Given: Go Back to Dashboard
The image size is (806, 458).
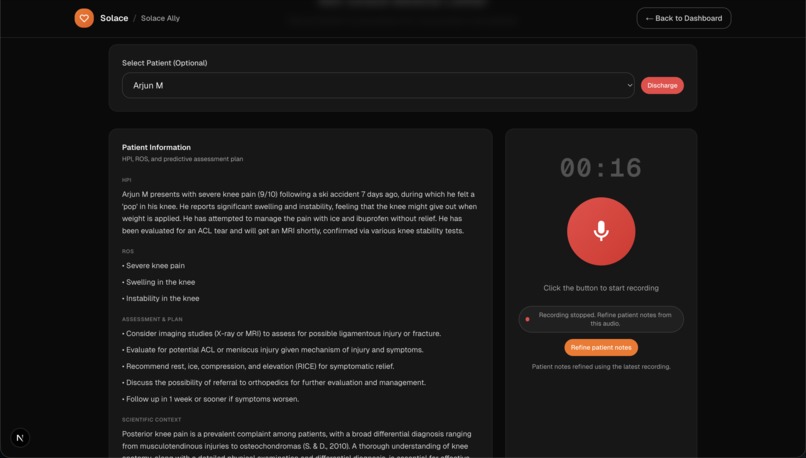Looking at the screenshot, I should (x=684, y=18).
